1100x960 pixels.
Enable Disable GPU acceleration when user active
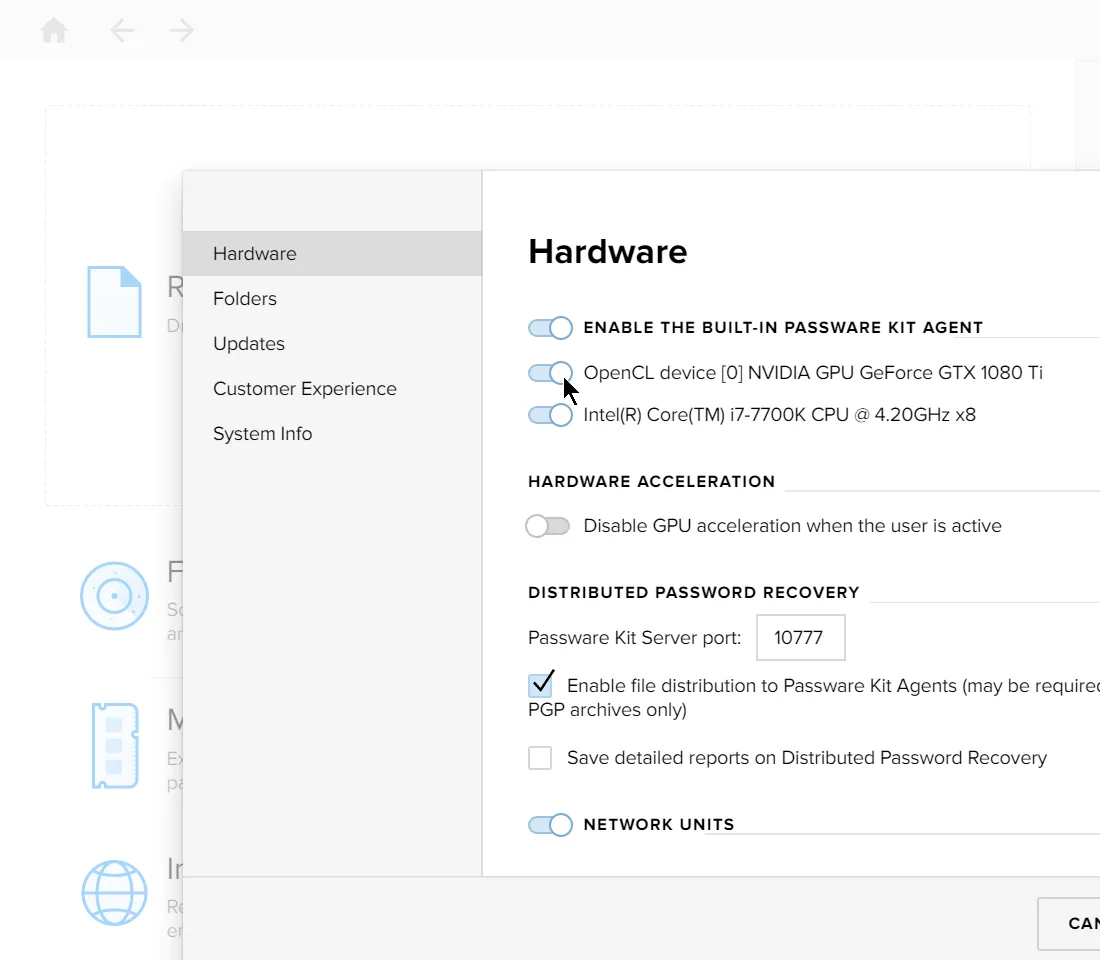tap(548, 526)
